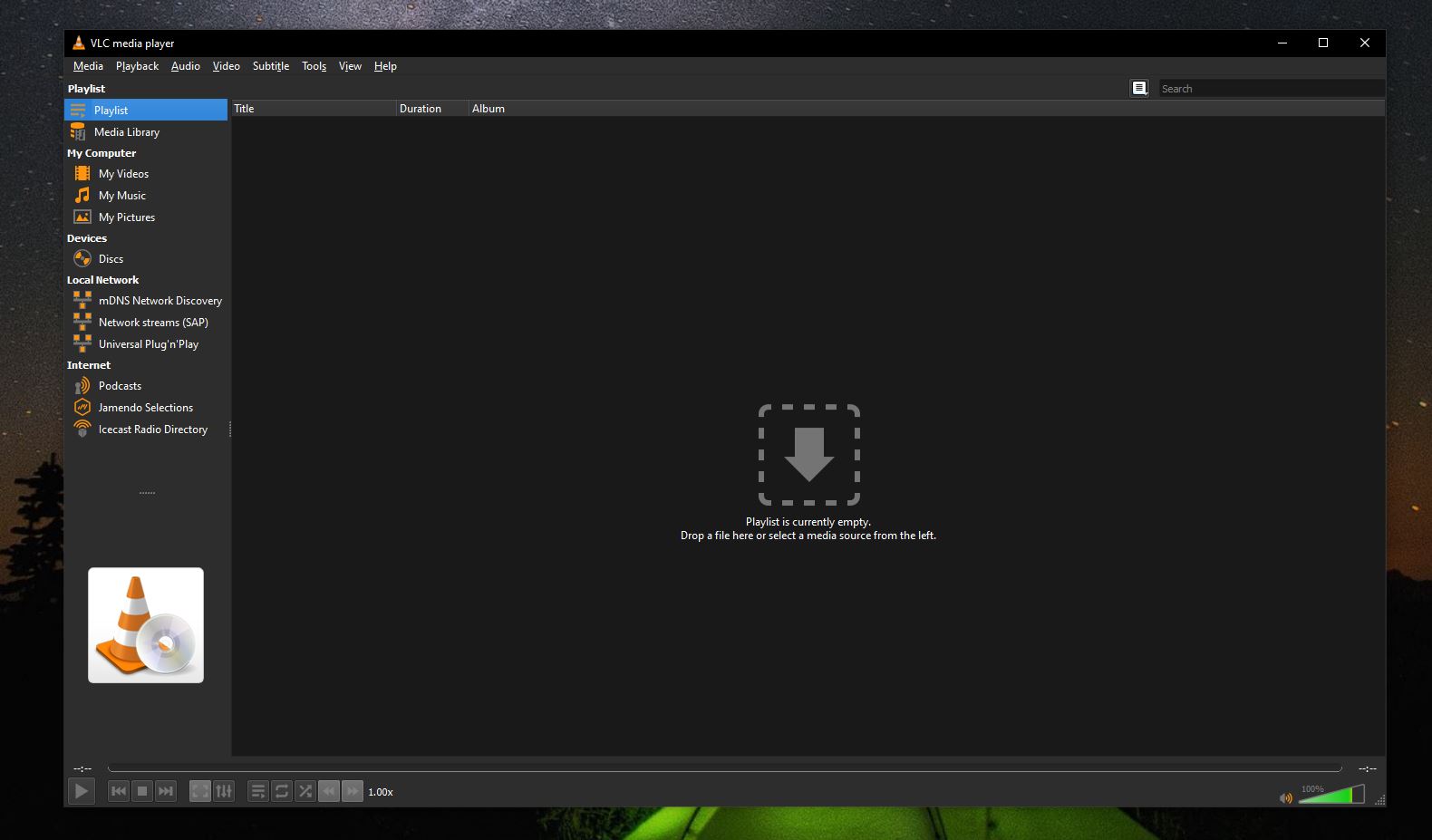
Task: Speed up playback with faster button
Action: click(353, 791)
